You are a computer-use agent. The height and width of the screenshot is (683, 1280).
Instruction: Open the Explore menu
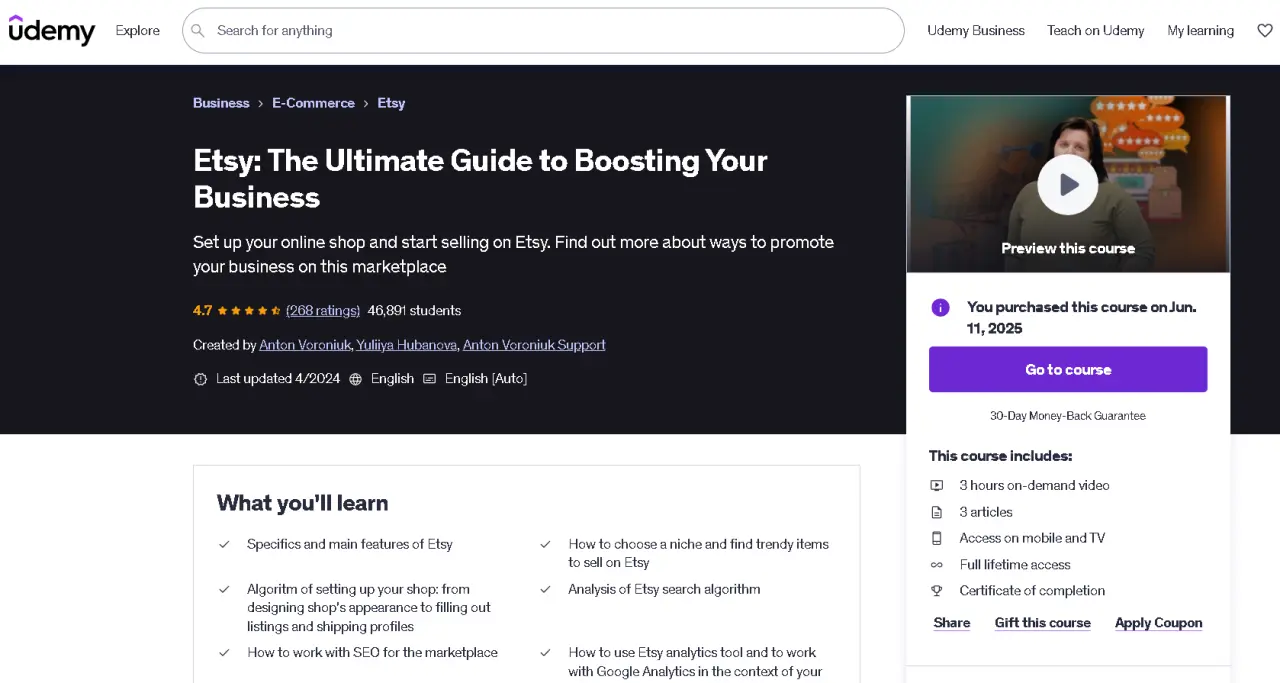click(x=138, y=31)
